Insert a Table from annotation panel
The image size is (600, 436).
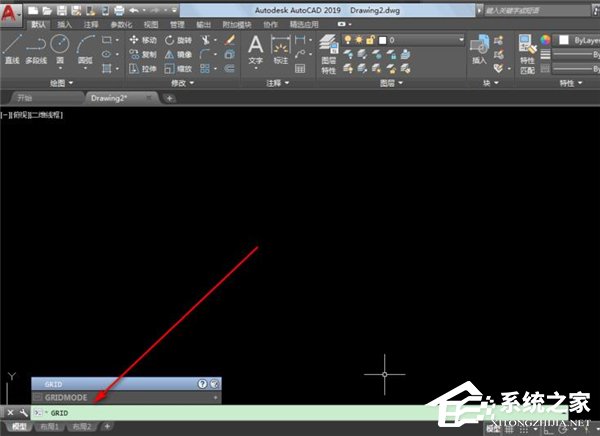300,69
